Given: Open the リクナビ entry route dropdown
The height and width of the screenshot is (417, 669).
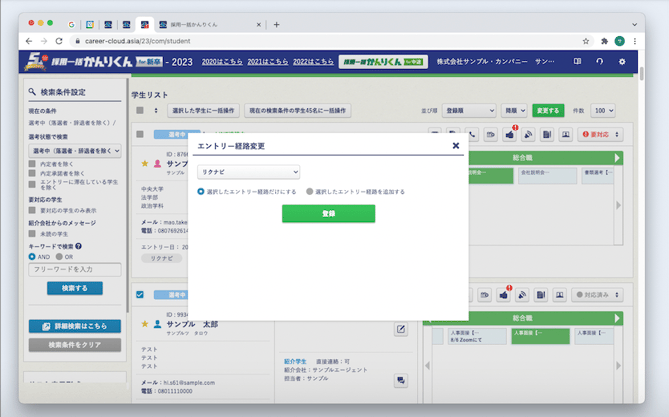Looking at the screenshot, I should (248, 172).
